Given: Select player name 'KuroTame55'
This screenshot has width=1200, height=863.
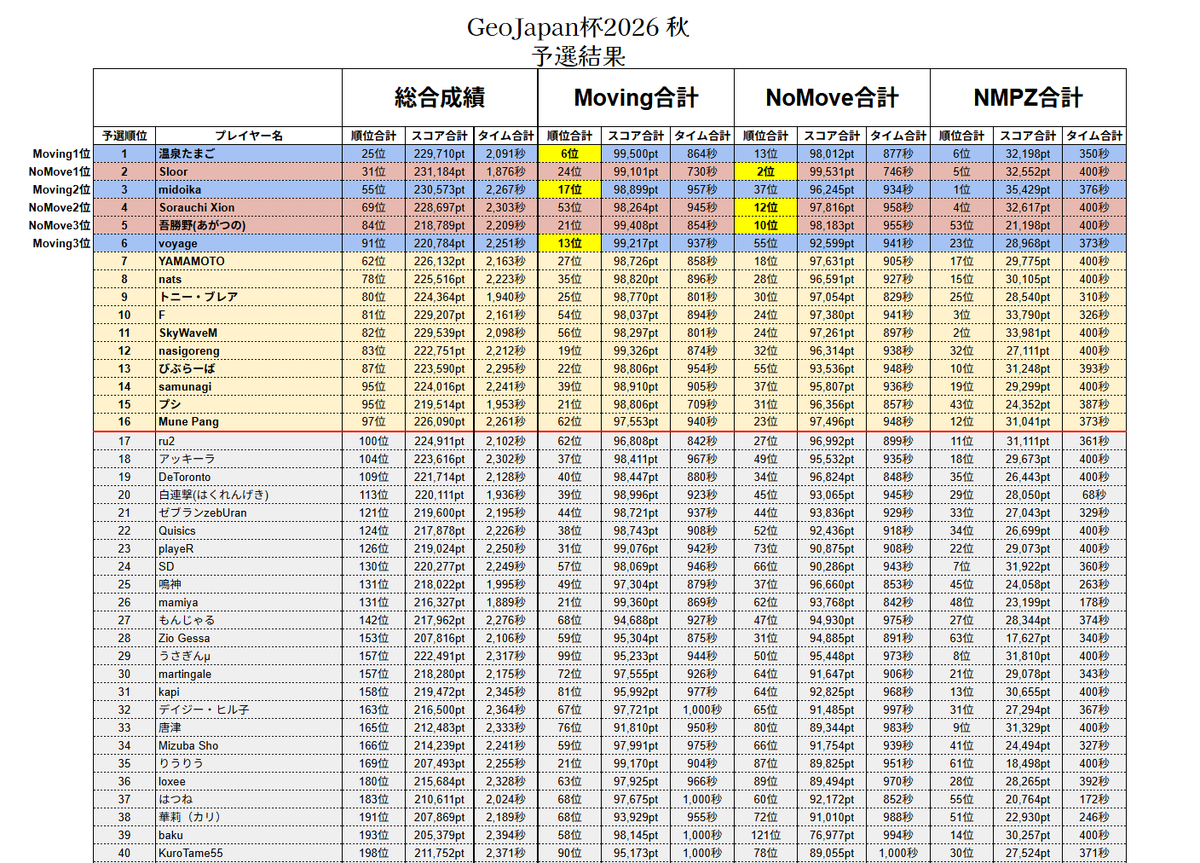Looking at the screenshot, I should coord(189,853).
